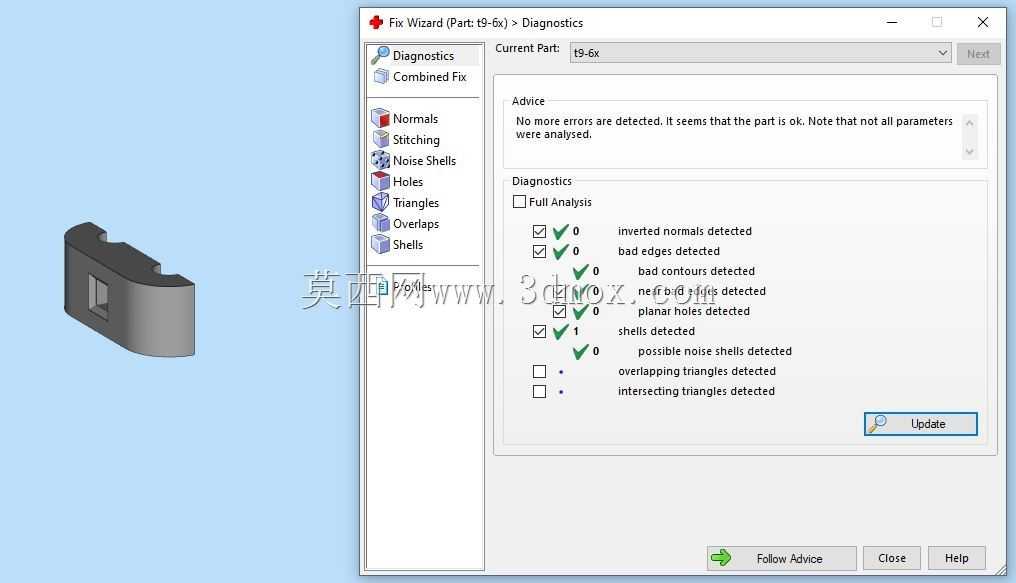
Task: Go to the Noise Shells page
Action: tap(424, 161)
